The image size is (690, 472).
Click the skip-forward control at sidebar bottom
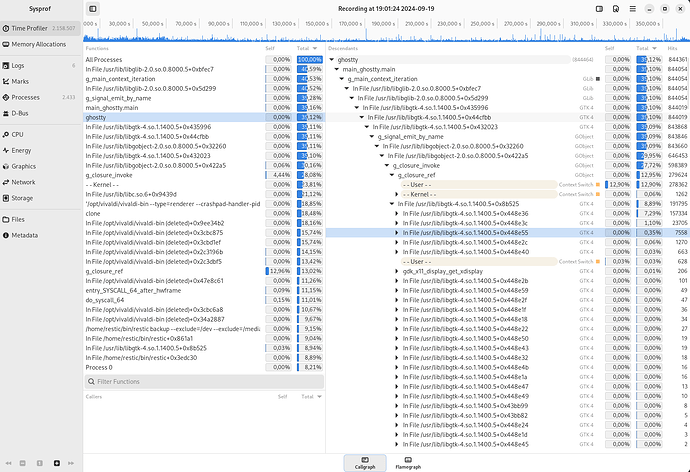coord(71,463)
